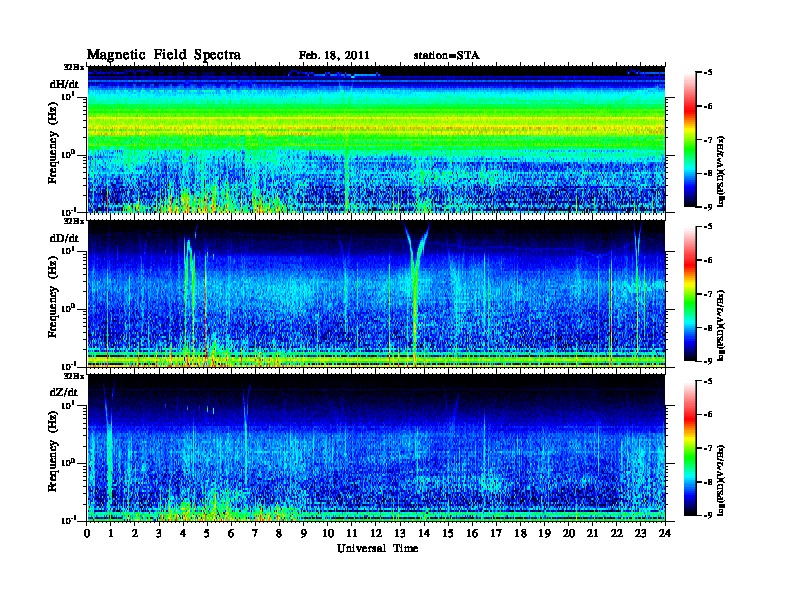Screen dimensions: 792x612
Task: Click the -9 tick on dH/dt color bar
Action: coord(708,207)
